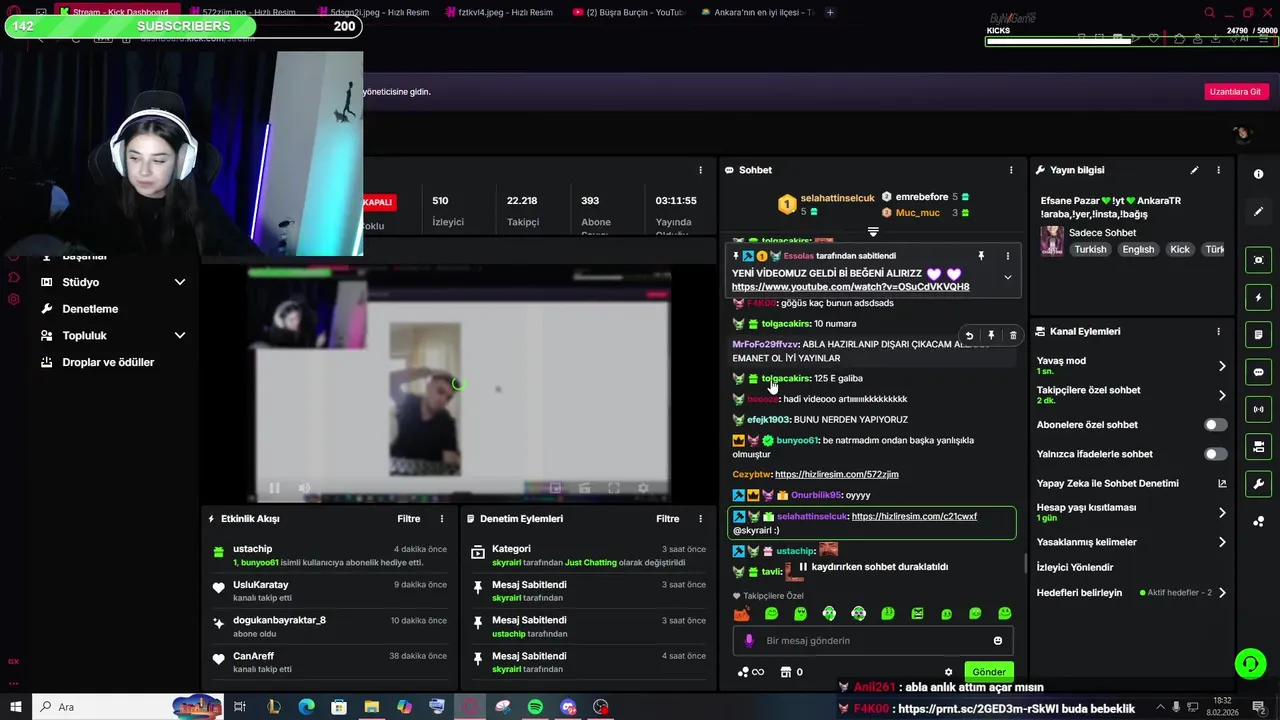Edit stream info with pencil icon in Yayın bilgisi
Viewport: 1280px width, 720px height.
click(1194, 170)
